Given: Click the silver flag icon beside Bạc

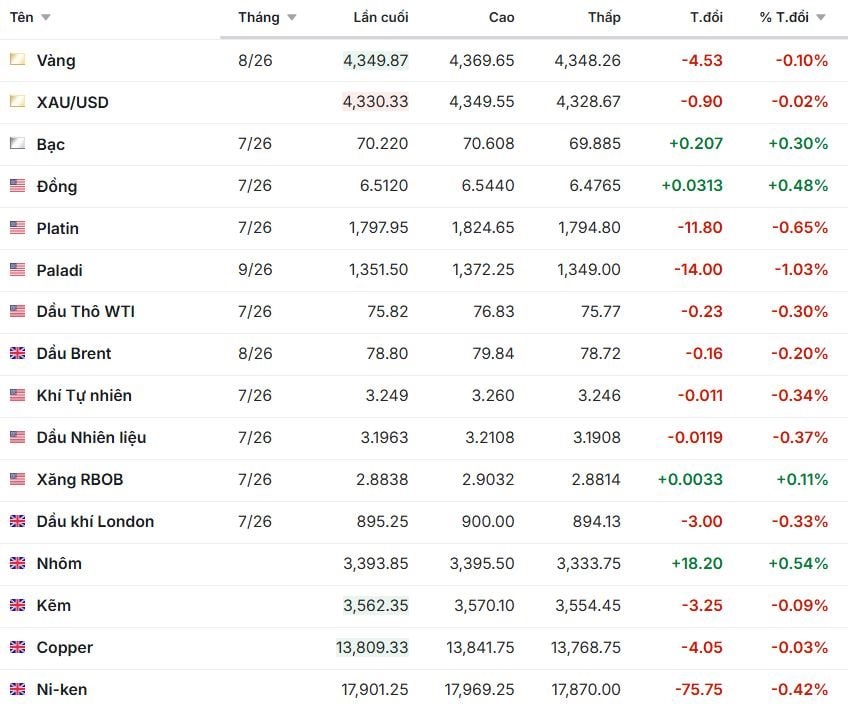Looking at the screenshot, I should pos(17,143).
